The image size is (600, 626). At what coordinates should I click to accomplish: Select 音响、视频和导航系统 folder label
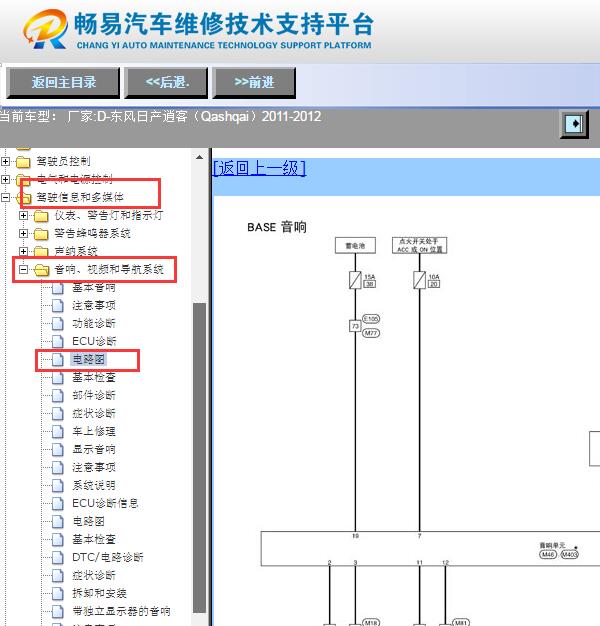[109, 269]
